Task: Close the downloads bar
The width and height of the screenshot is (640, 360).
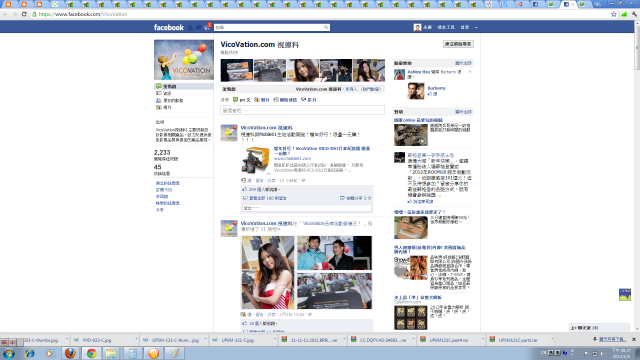Action: coord(634,339)
